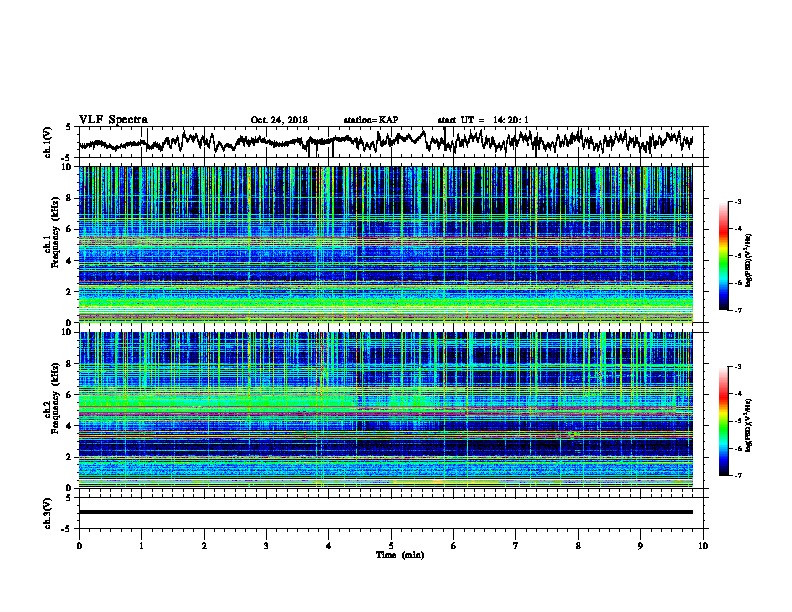Click time axis tick label "9"
The image size is (792, 612).
[640, 545]
